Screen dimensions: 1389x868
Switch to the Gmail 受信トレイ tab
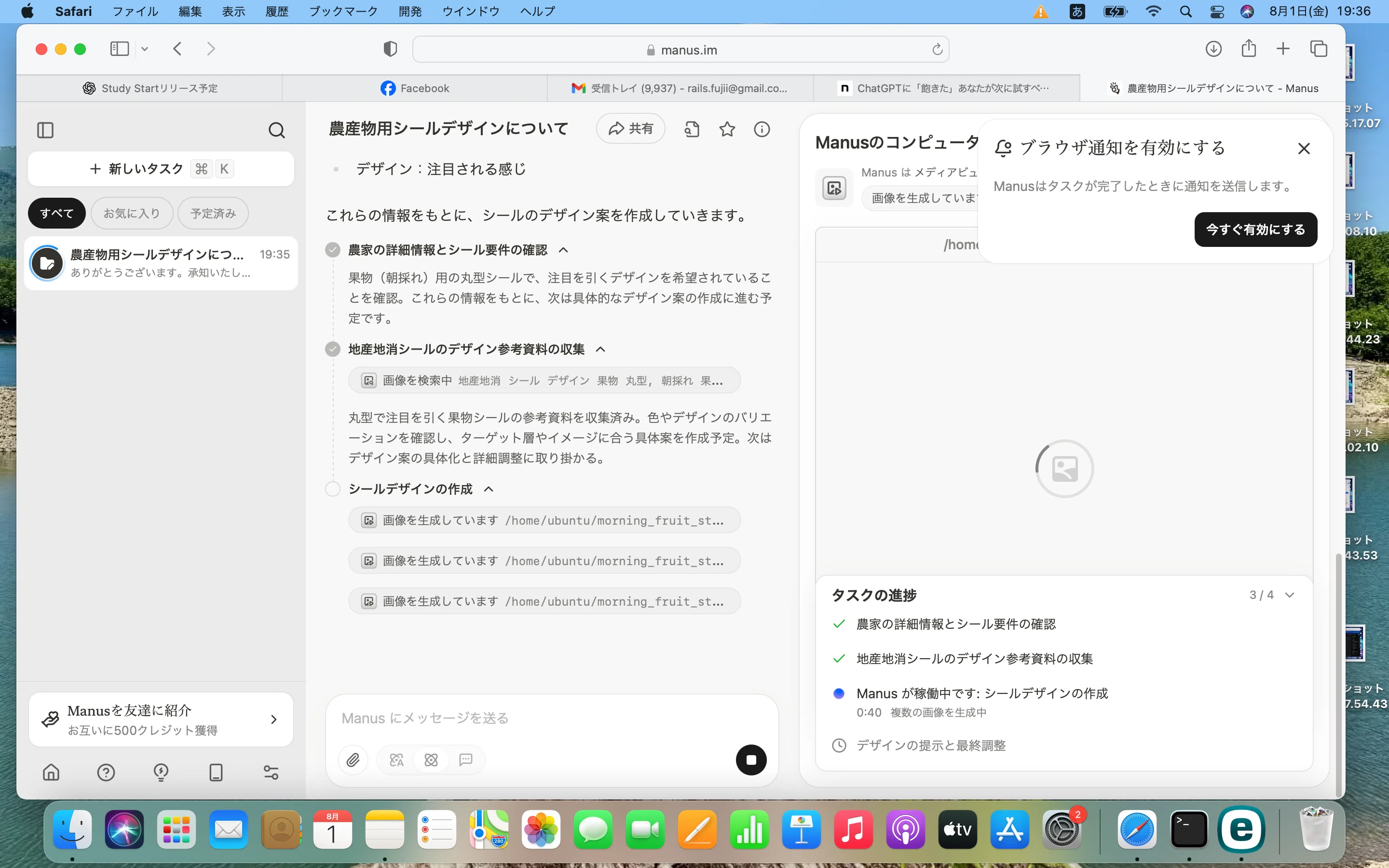680,88
